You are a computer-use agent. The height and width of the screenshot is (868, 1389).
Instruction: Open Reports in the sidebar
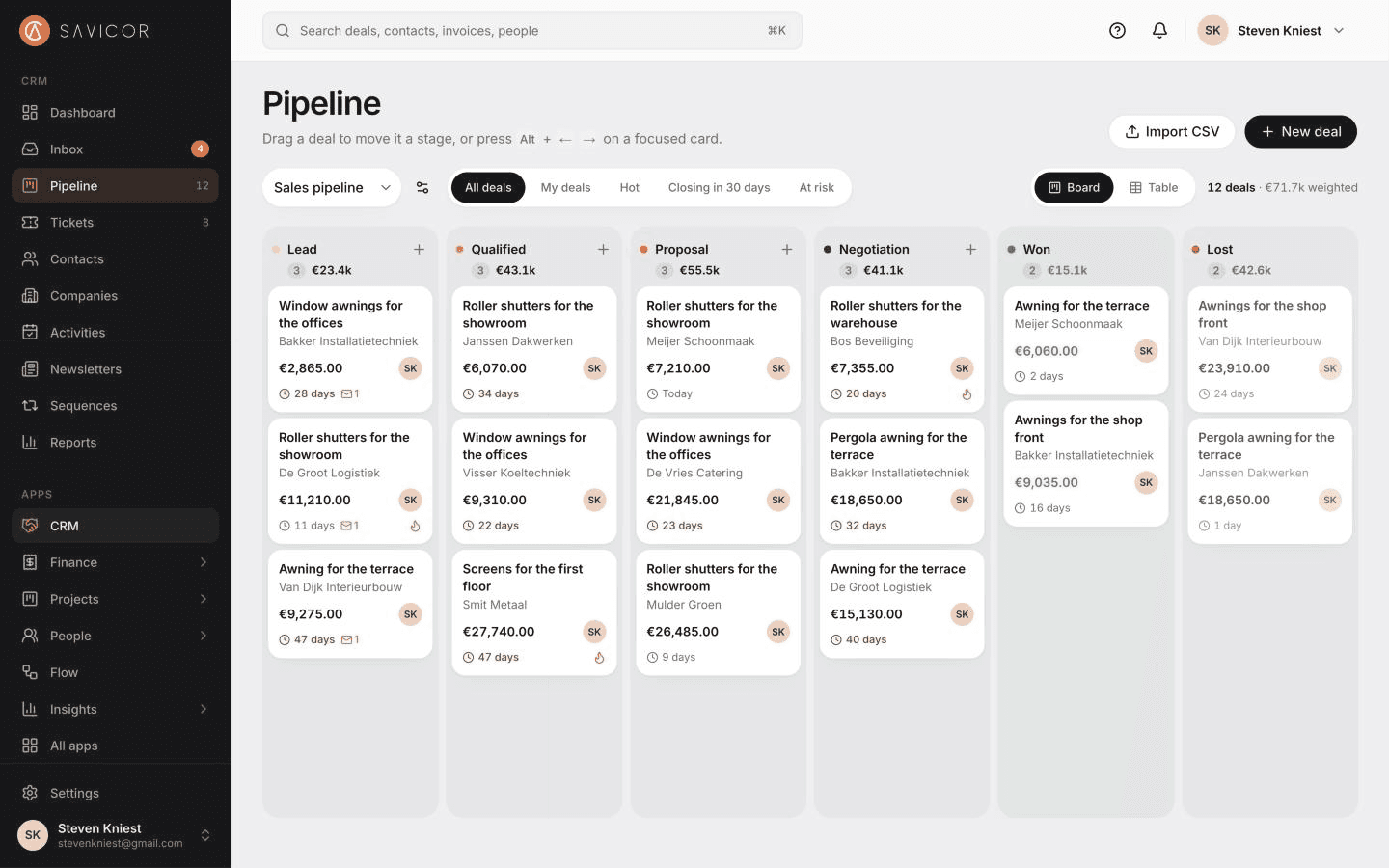coord(115,443)
